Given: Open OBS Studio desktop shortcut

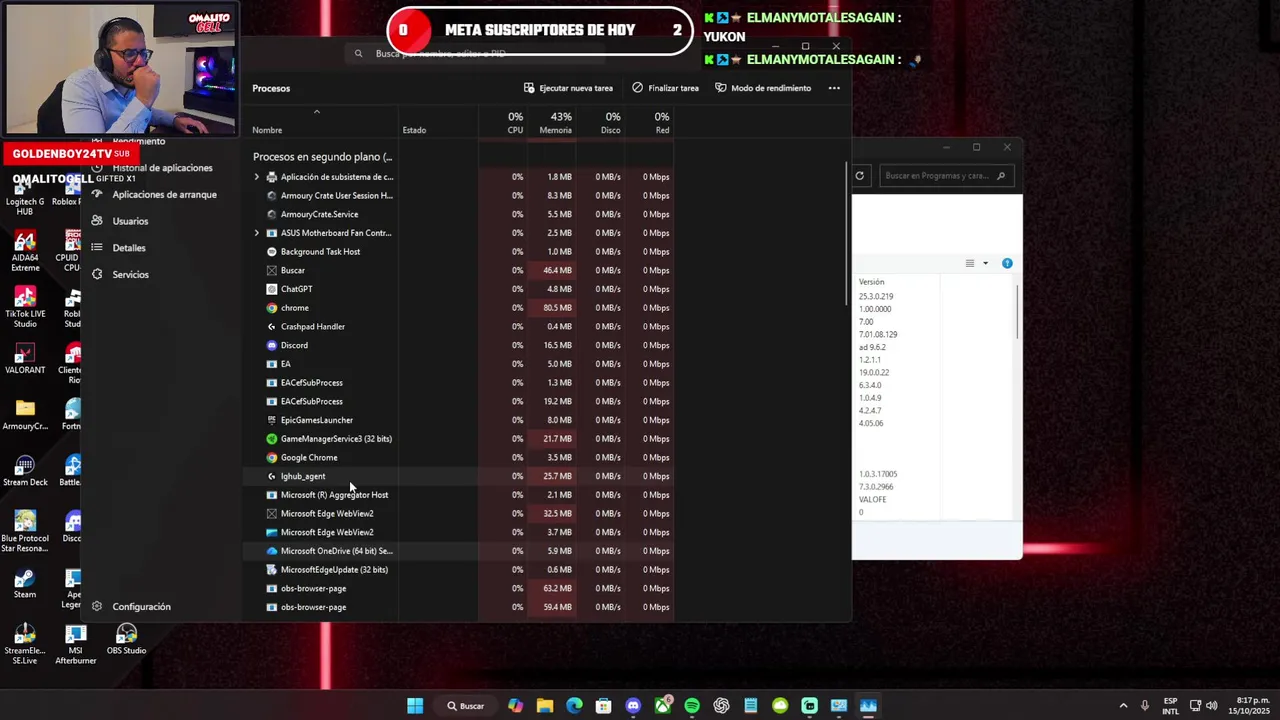Looking at the screenshot, I should tap(126, 640).
